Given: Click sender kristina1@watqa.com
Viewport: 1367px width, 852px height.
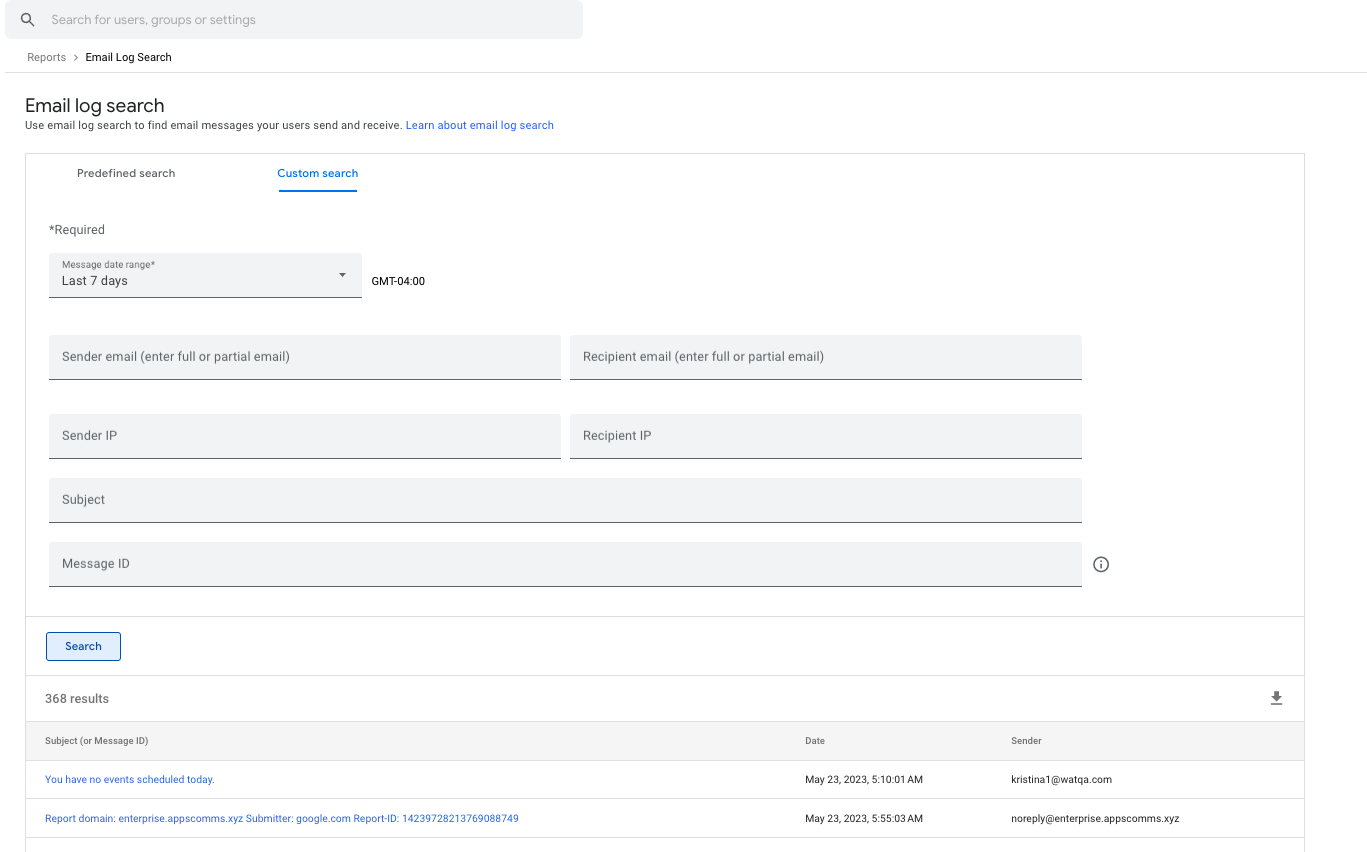Looking at the screenshot, I should coord(1061,779).
